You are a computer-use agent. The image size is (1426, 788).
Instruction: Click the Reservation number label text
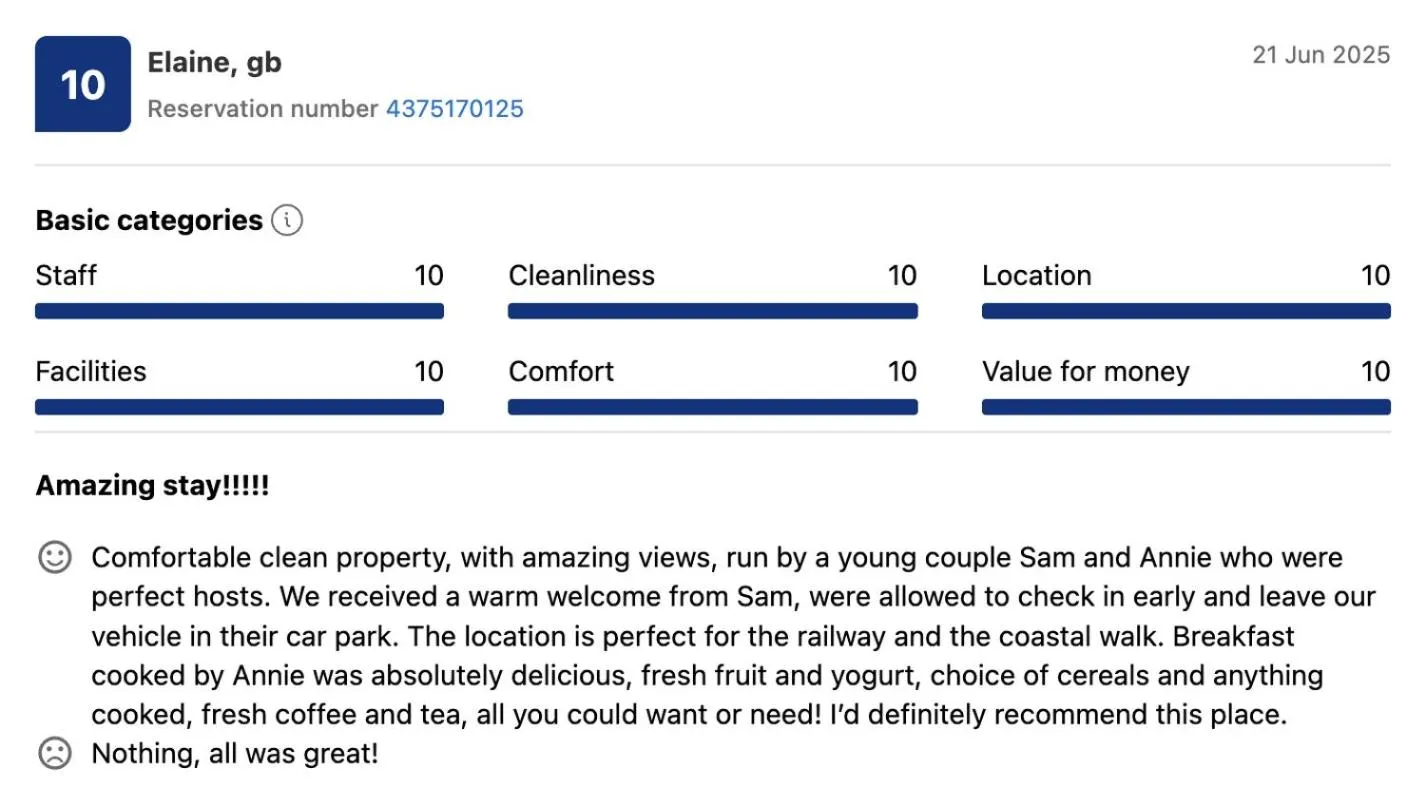pyautogui.click(x=263, y=109)
